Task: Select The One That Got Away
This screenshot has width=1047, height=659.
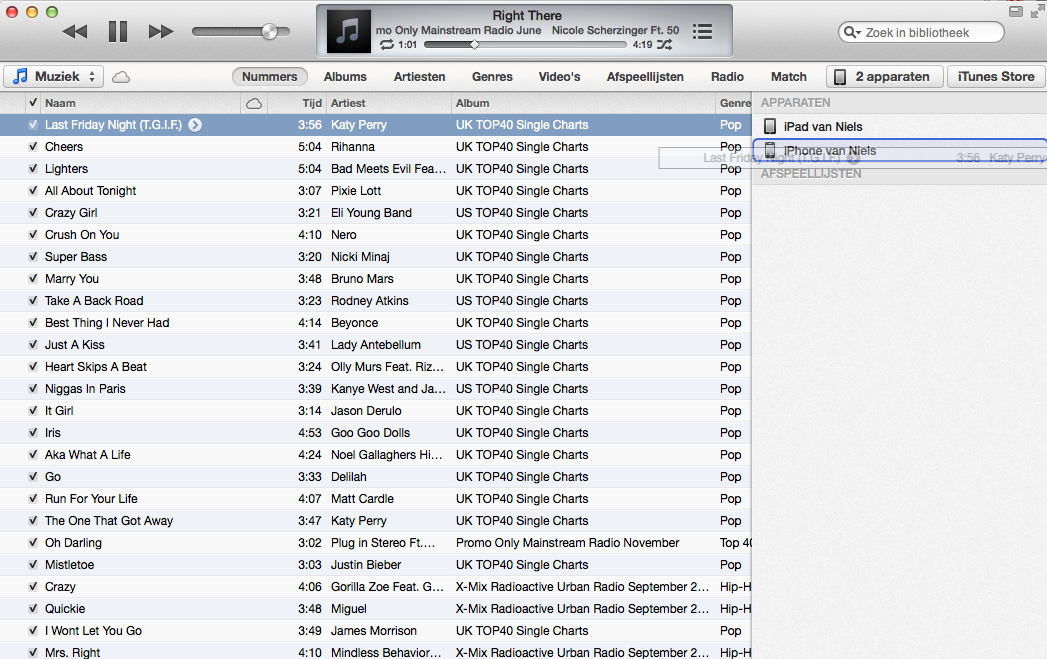Action: click(x=109, y=521)
